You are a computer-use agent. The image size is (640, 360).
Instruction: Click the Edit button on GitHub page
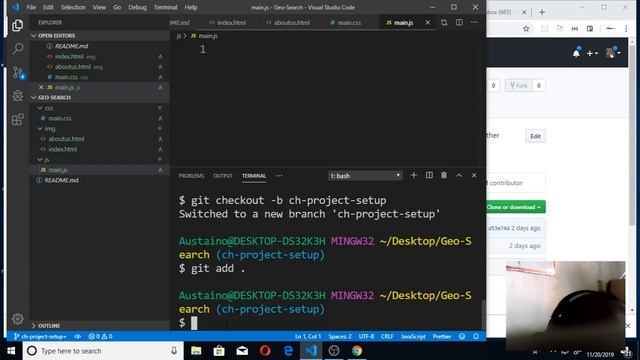pyautogui.click(x=535, y=136)
